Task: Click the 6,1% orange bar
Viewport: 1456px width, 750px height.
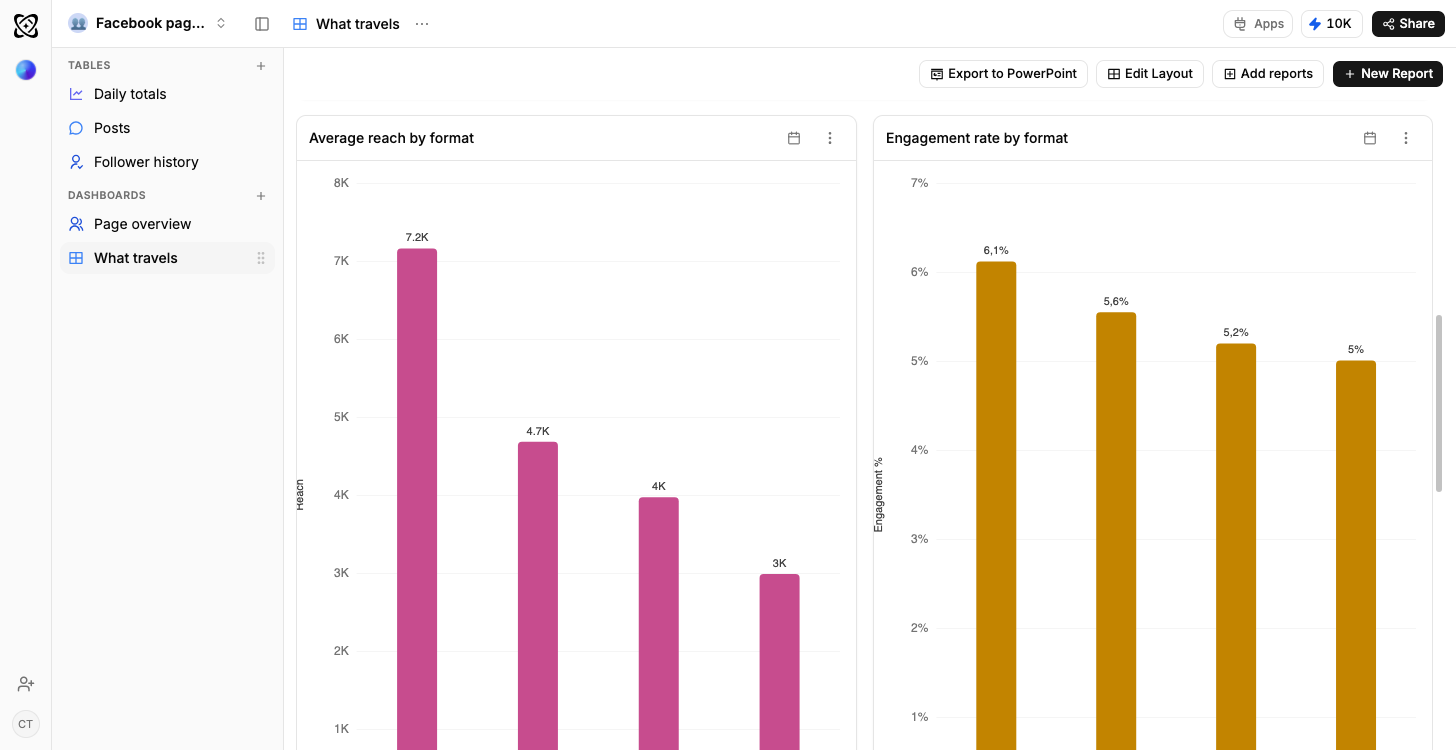Action: click(996, 506)
